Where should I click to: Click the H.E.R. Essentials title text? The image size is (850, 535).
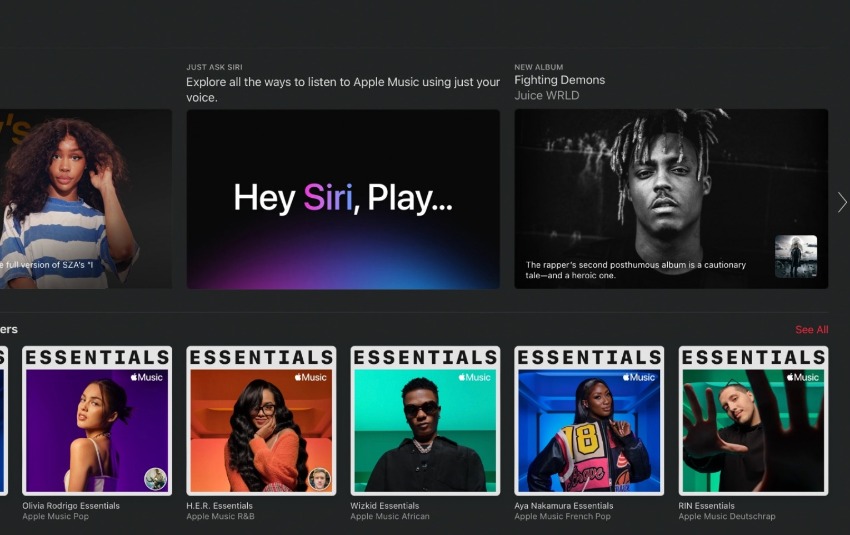coord(220,506)
